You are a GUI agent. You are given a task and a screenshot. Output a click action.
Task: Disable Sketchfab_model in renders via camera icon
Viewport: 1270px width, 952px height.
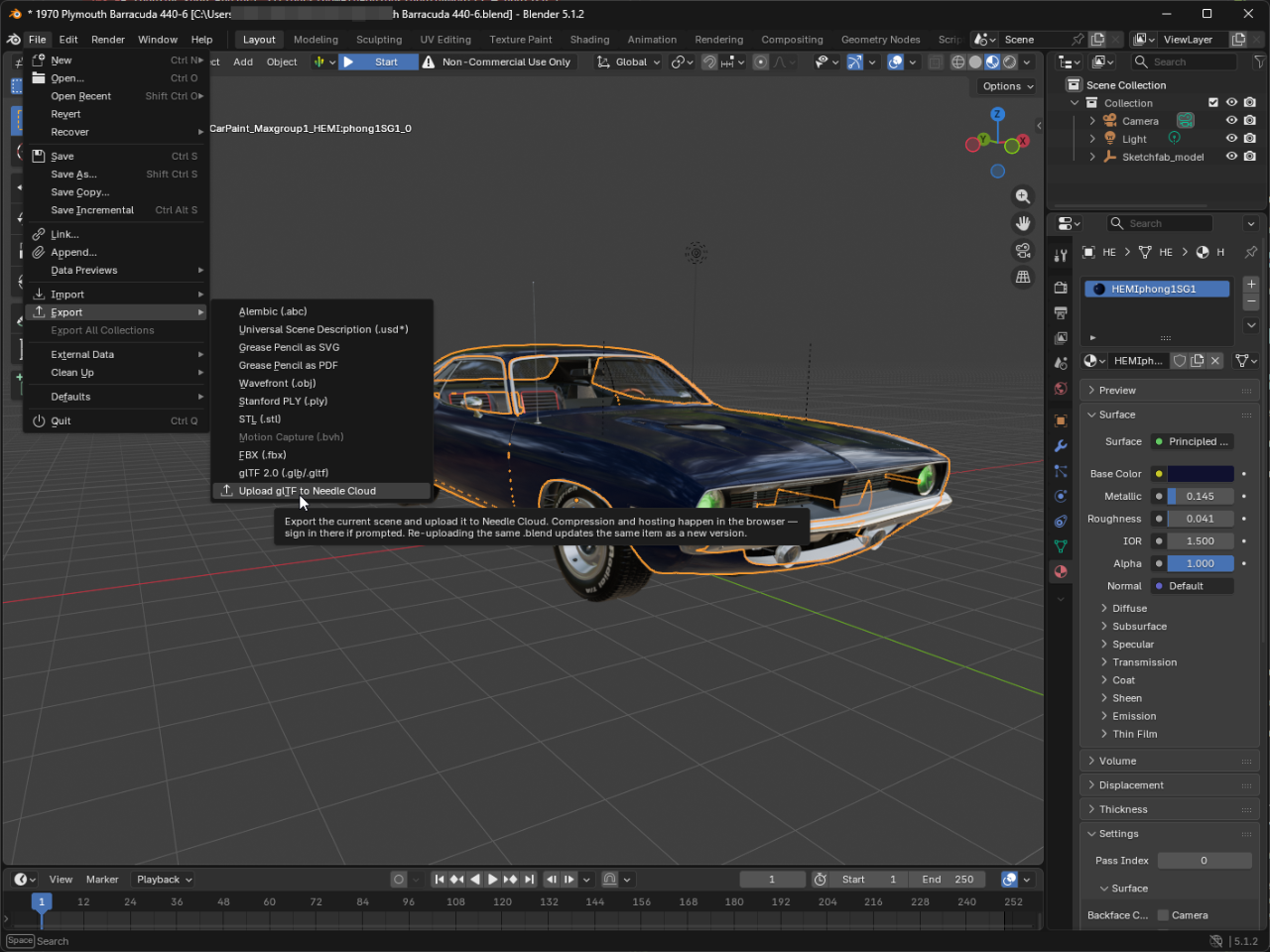(x=1250, y=157)
